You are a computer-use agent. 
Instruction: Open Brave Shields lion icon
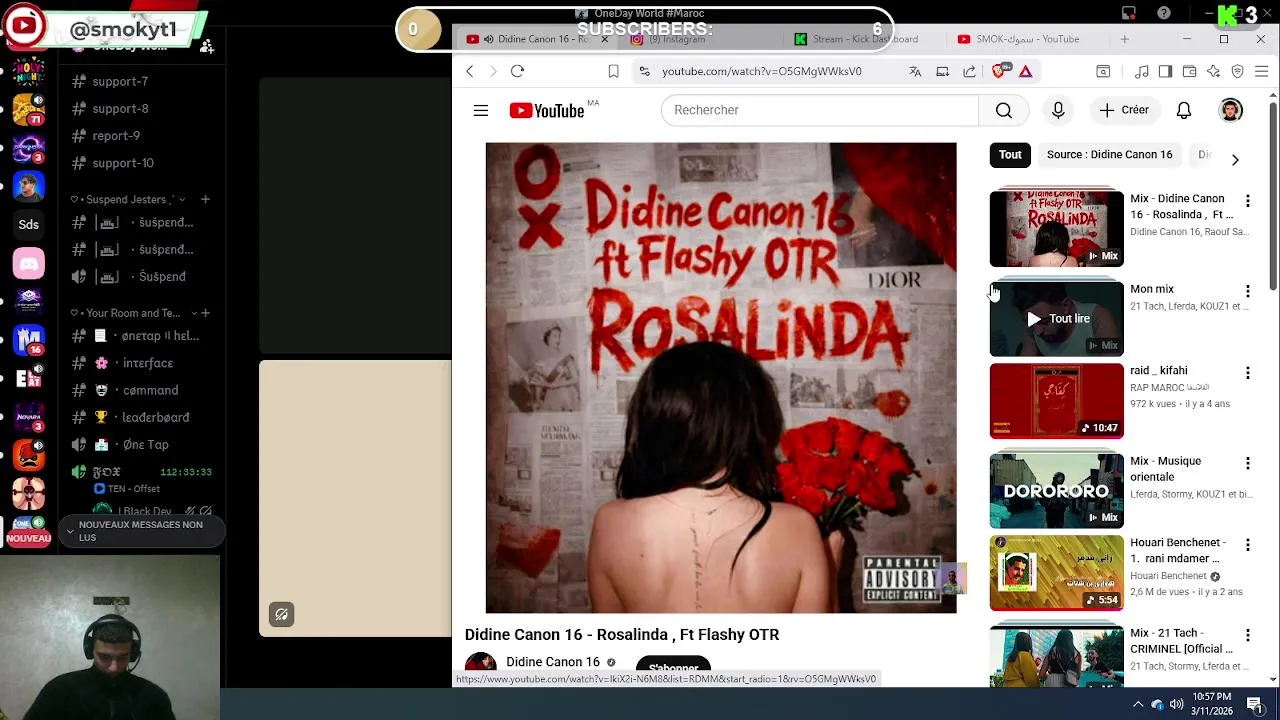(999, 70)
